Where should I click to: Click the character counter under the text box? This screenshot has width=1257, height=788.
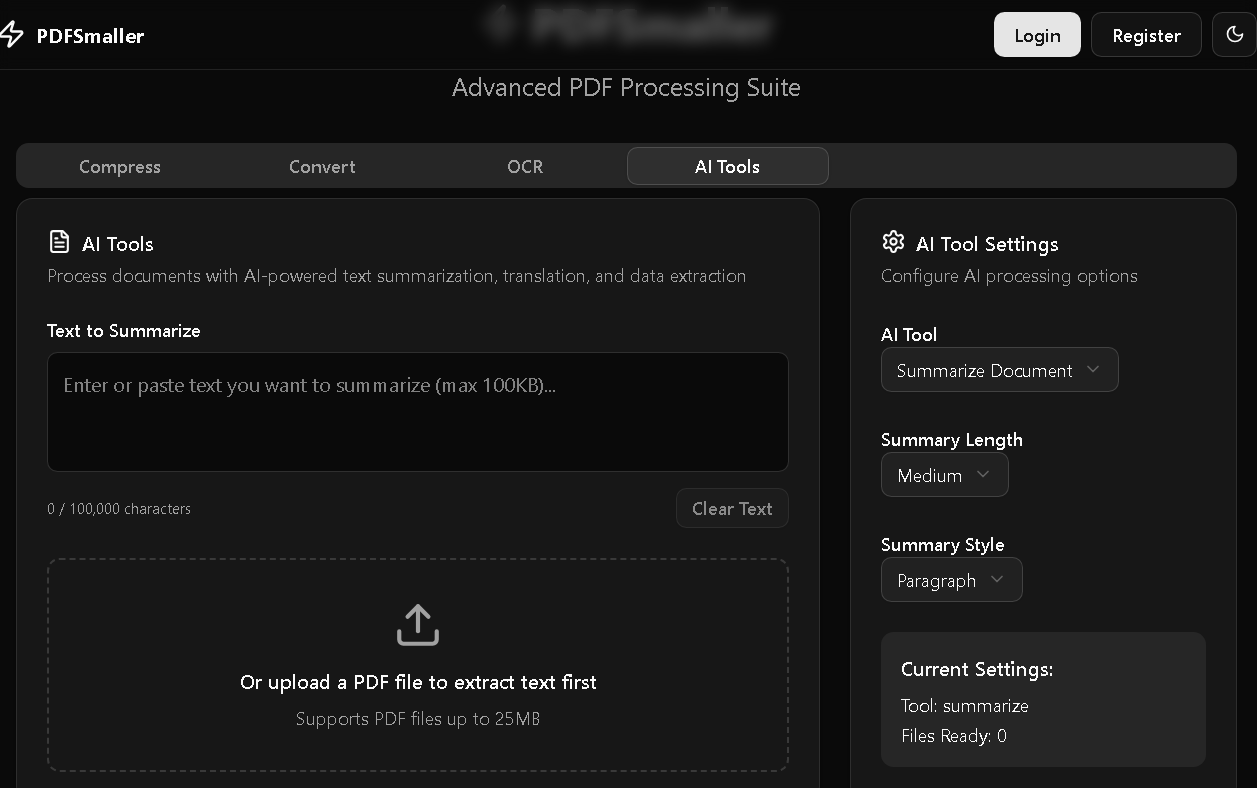pyautogui.click(x=119, y=508)
